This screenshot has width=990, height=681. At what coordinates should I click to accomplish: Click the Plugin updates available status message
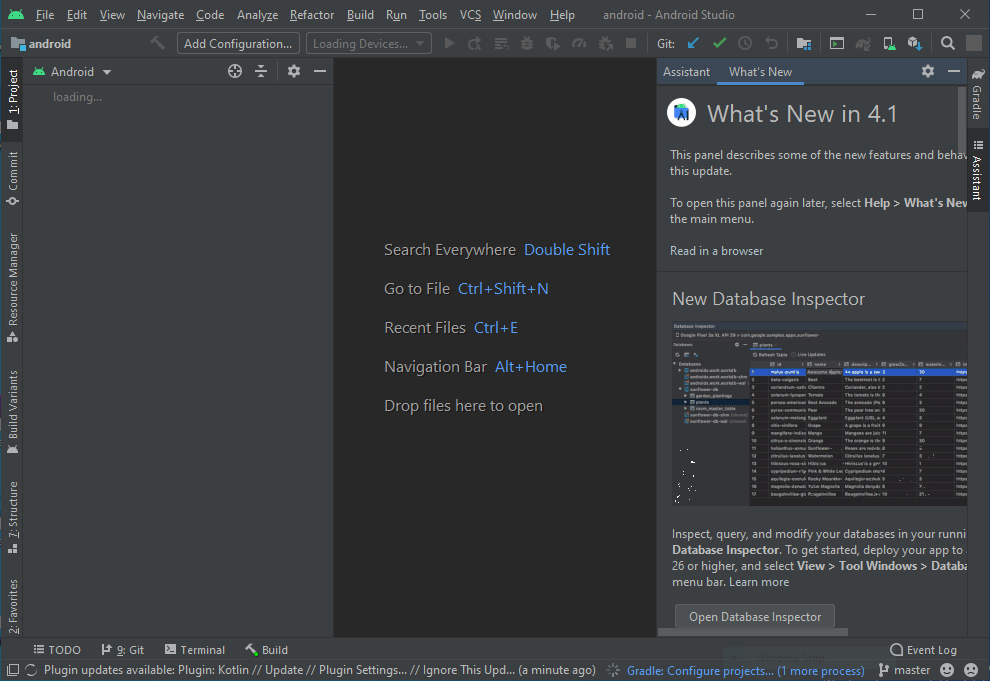tap(319, 670)
